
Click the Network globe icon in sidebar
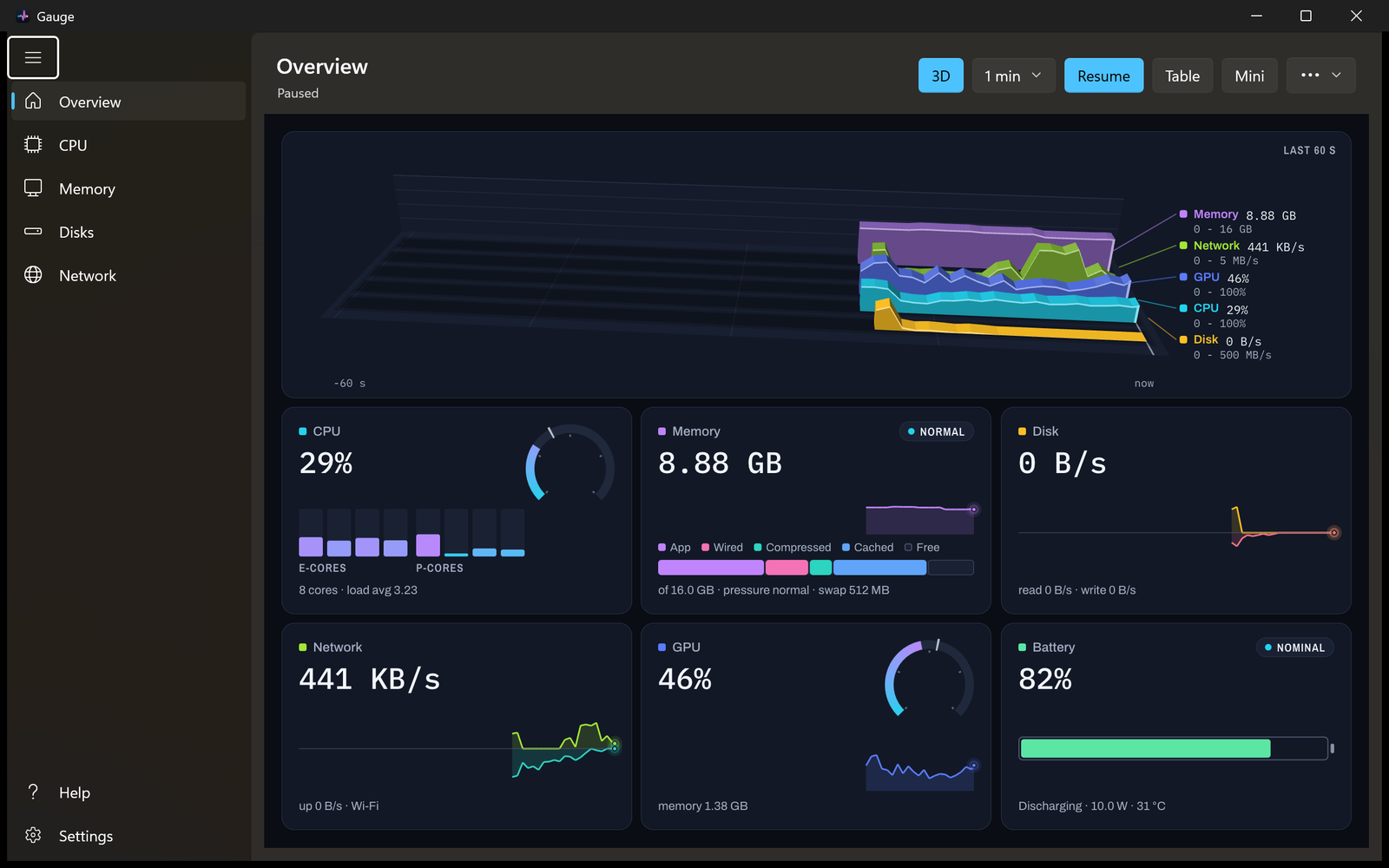tap(33, 275)
